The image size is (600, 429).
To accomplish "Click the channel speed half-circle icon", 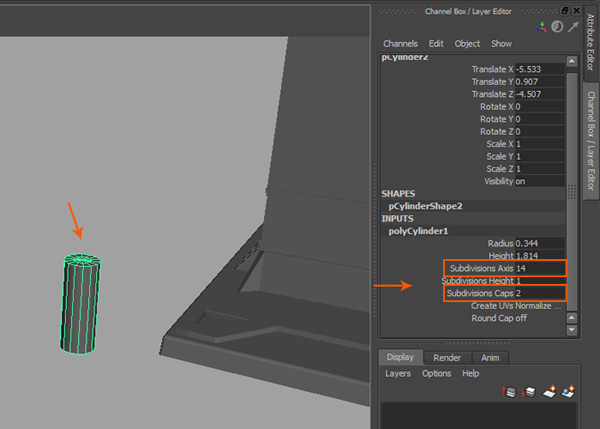I will 557,28.
